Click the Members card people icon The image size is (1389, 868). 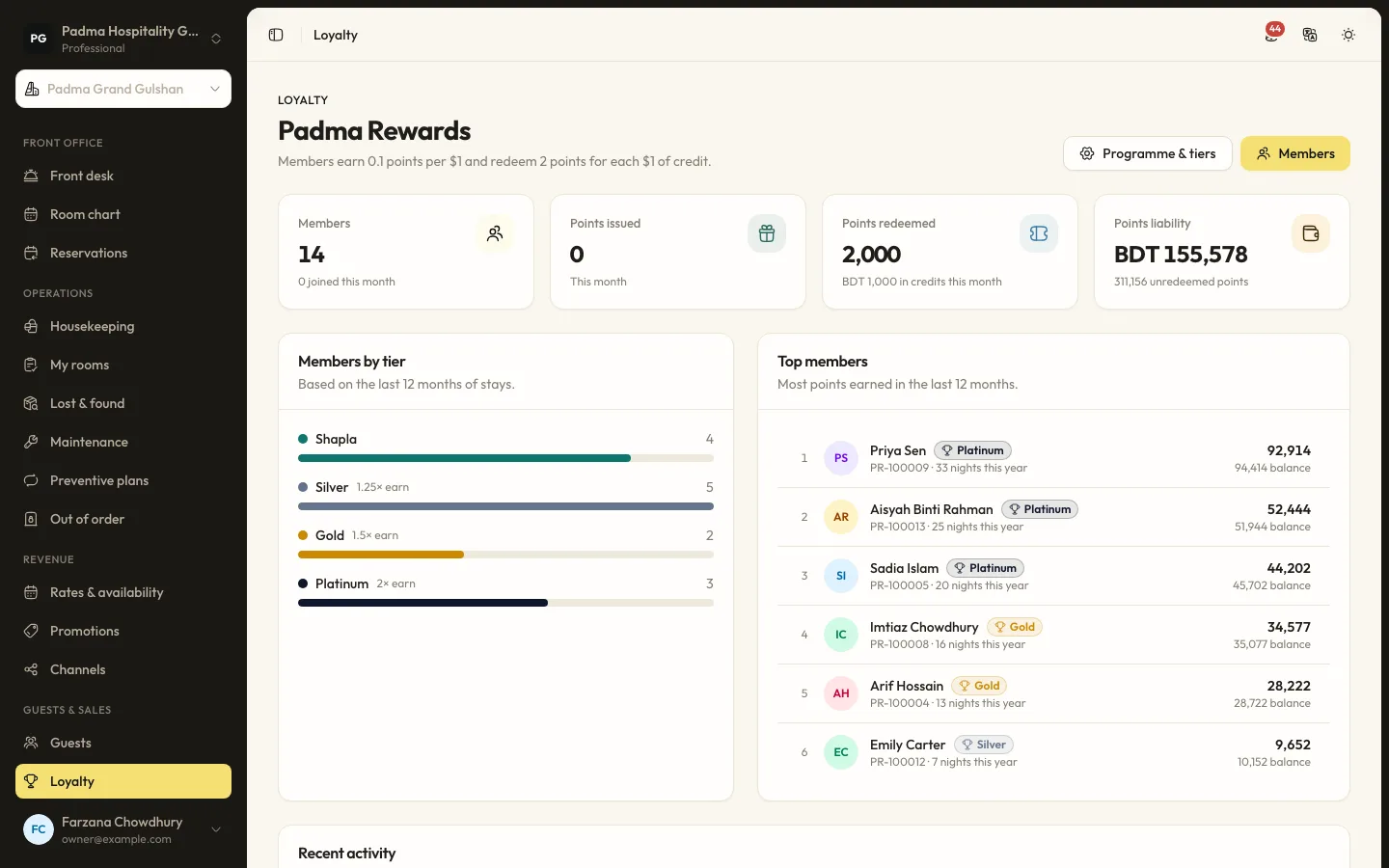495,233
